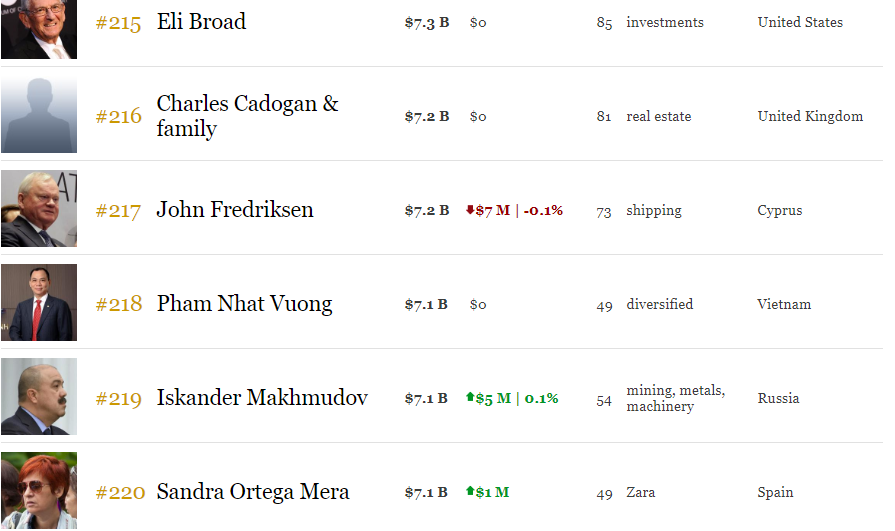Visit Iskander Makhmudov's profile link

(x=262, y=398)
